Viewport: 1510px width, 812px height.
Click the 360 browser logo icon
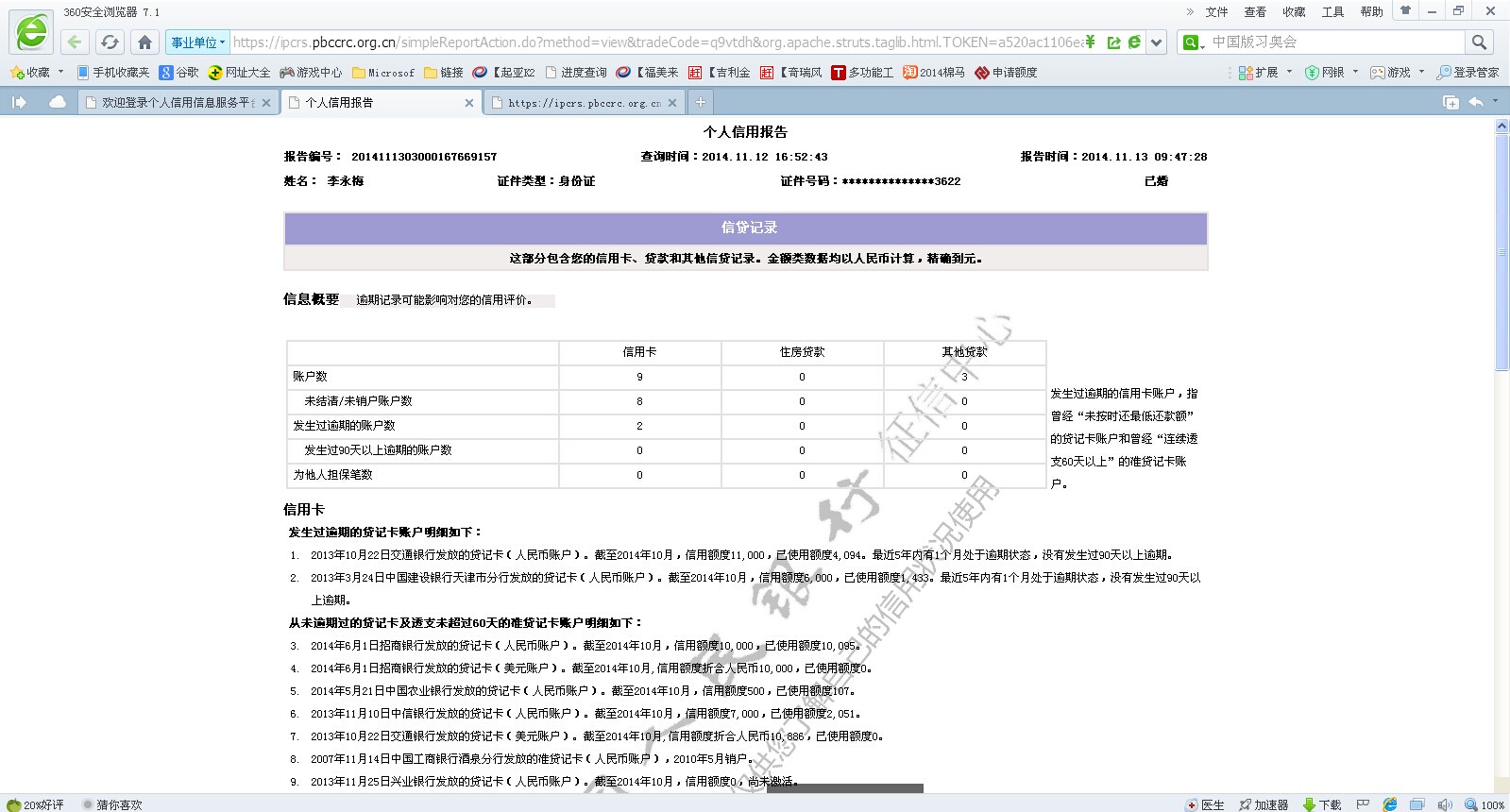pyautogui.click(x=31, y=33)
